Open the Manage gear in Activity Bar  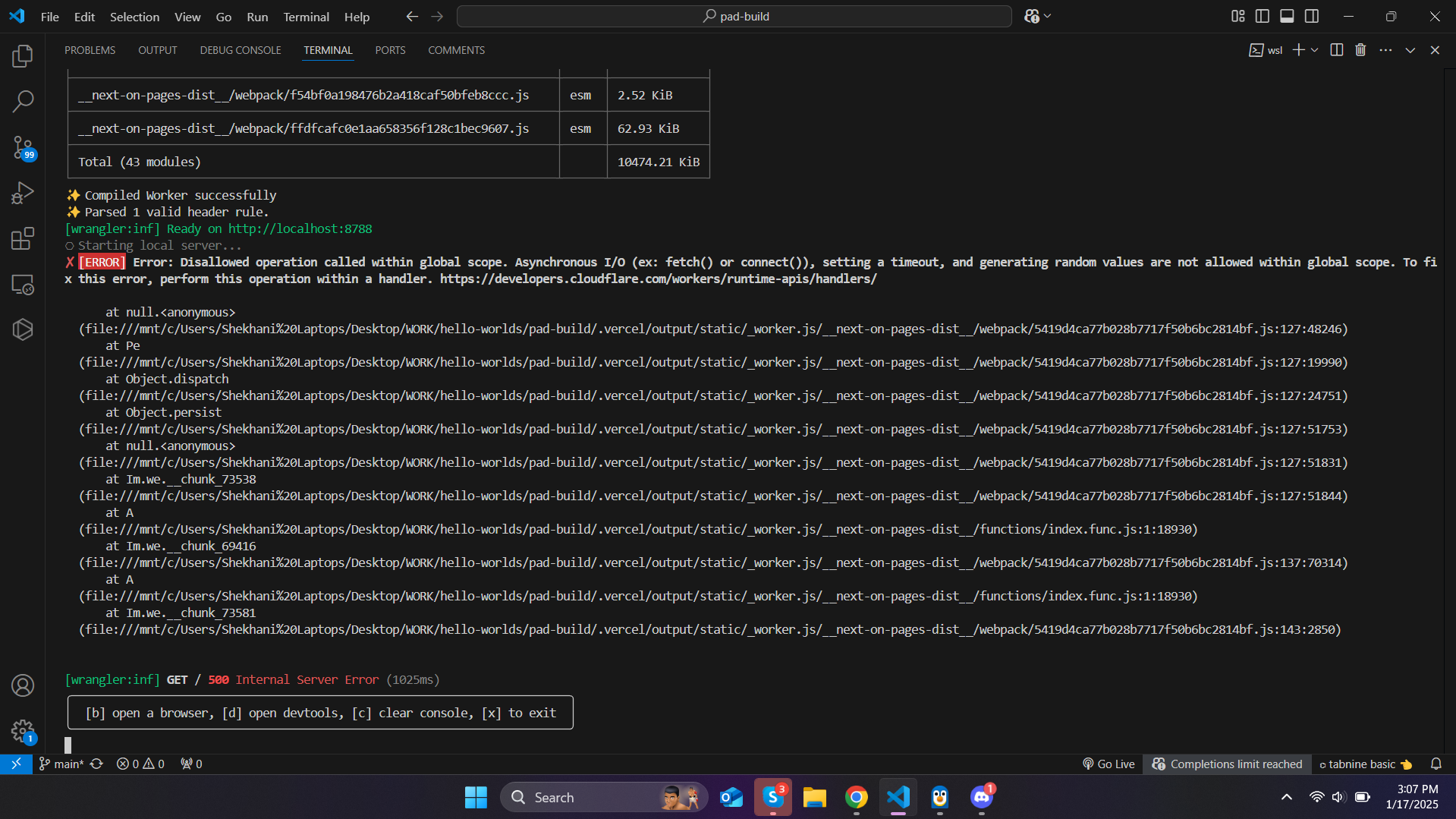pos(23,731)
